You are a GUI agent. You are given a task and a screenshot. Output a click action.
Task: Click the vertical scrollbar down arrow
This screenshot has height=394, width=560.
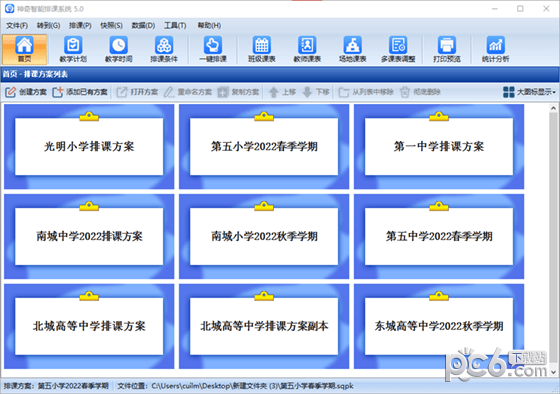coord(553,372)
